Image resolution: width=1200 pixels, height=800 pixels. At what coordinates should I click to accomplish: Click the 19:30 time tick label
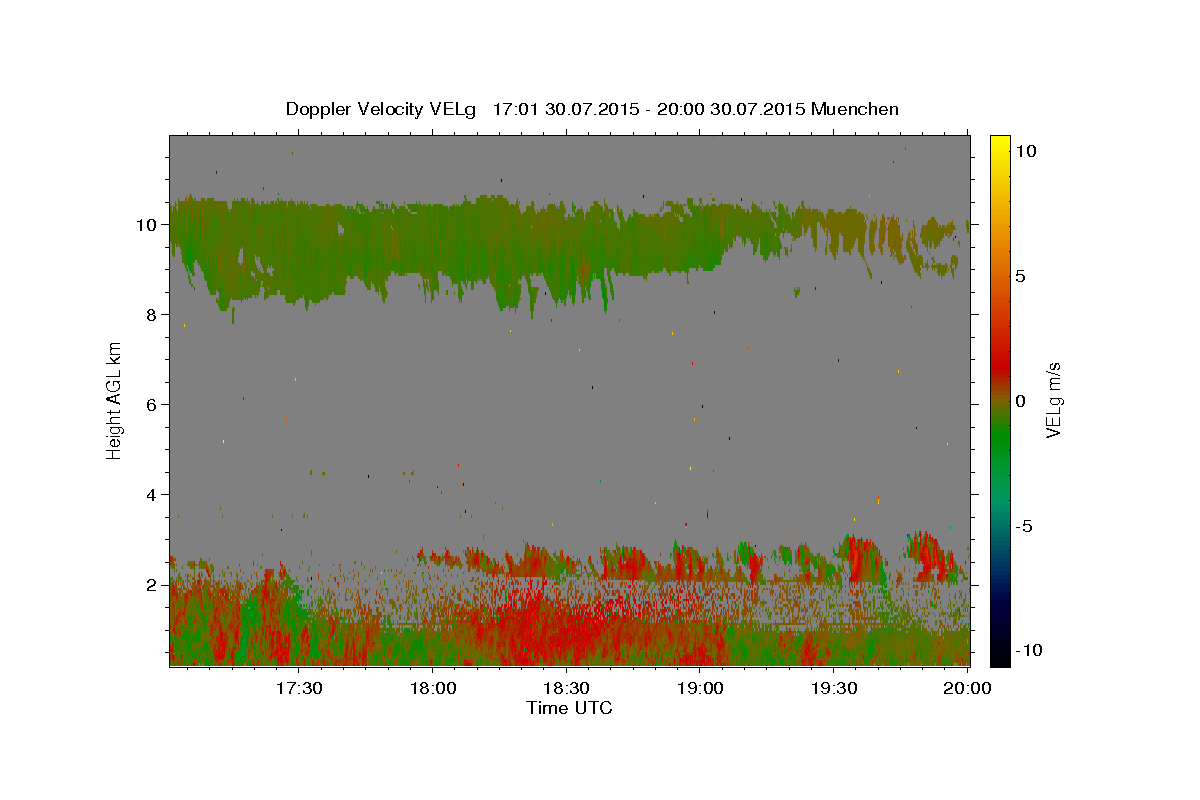point(834,688)
